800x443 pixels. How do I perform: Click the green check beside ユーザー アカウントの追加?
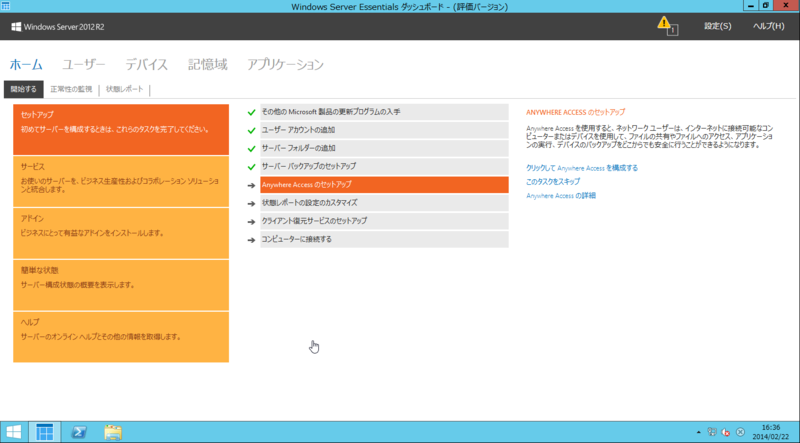coord(251,131)
